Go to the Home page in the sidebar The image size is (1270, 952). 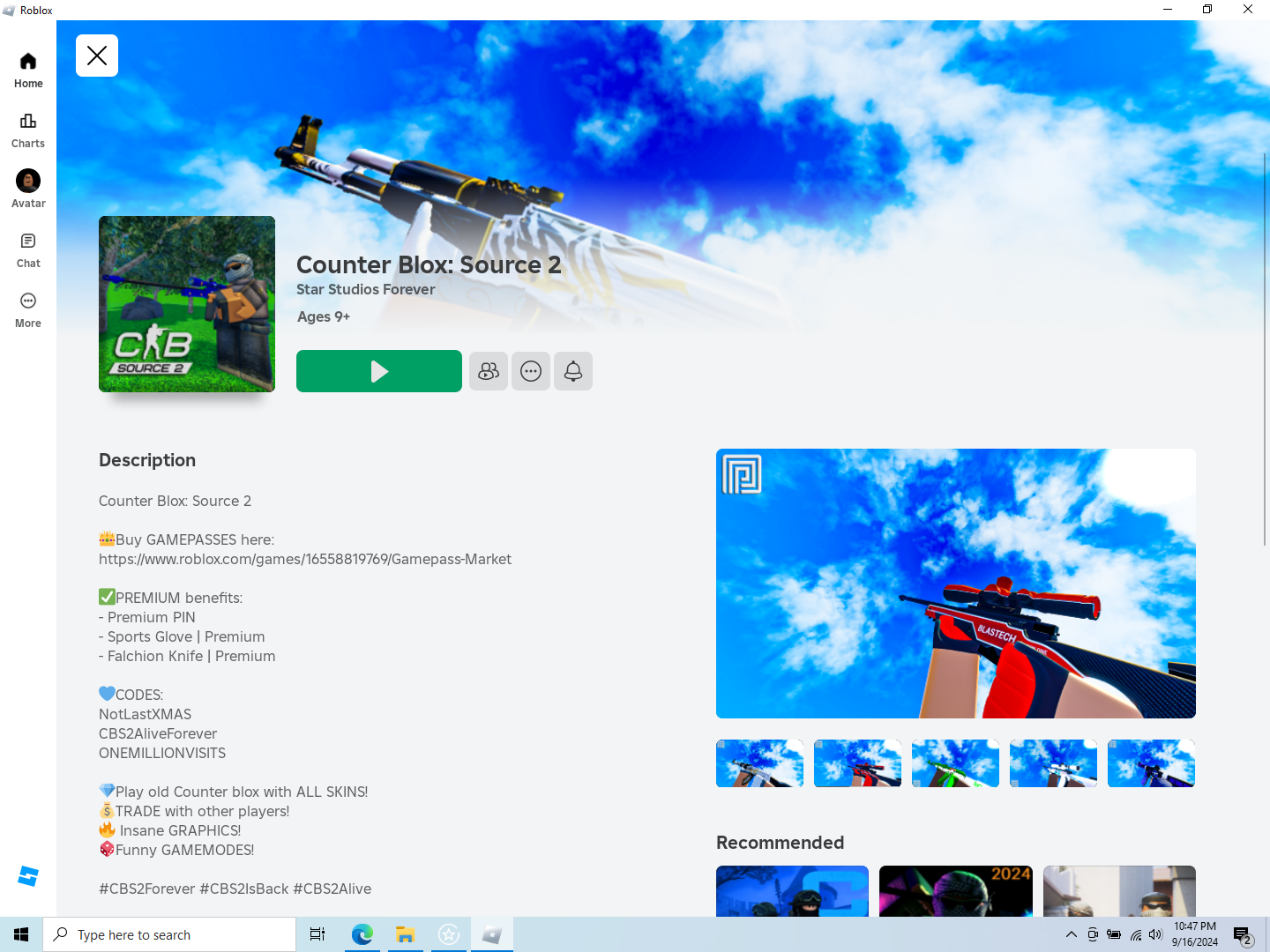(x=28, y=71)
